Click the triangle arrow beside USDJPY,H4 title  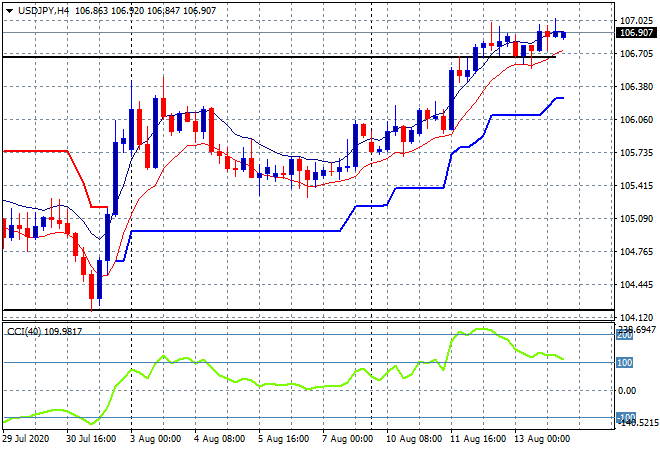(9, 11)
